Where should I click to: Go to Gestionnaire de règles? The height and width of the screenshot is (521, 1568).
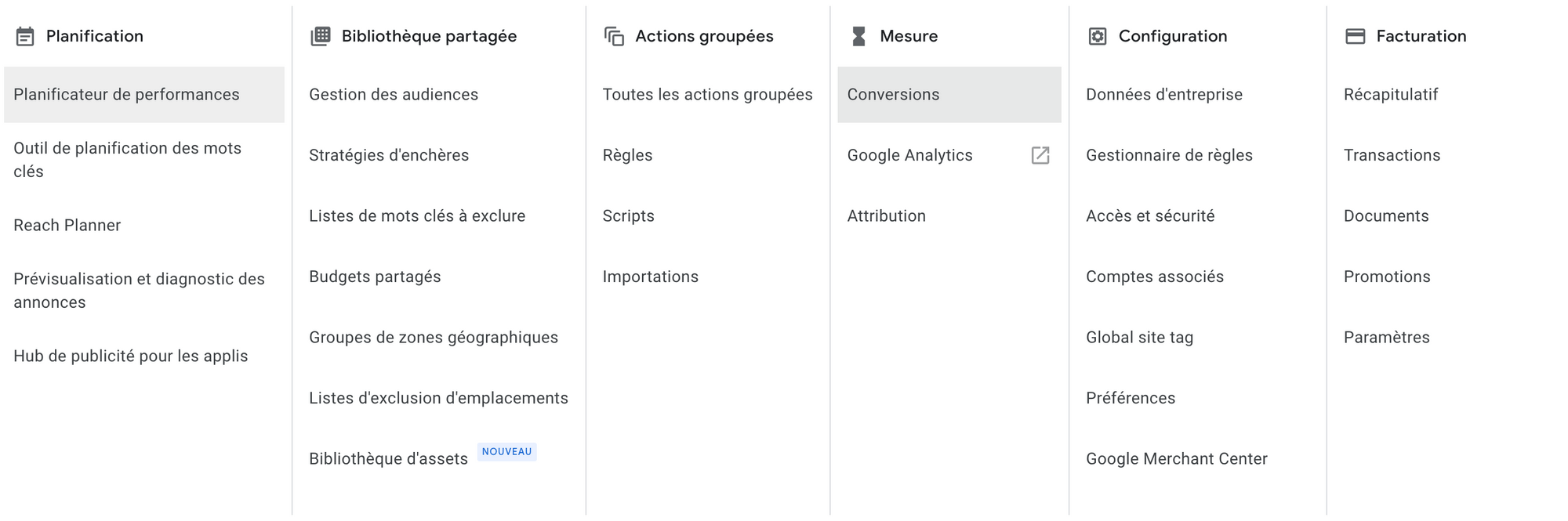1169,155
